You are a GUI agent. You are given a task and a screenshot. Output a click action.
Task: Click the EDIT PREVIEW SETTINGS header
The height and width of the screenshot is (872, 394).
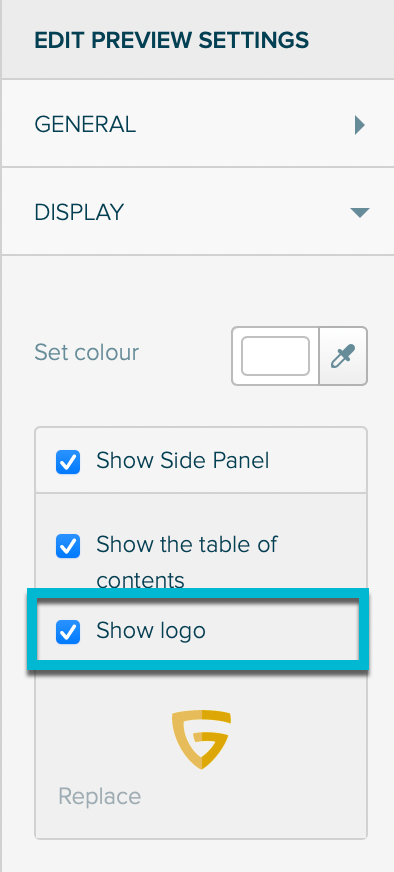[x=171, y=41]
